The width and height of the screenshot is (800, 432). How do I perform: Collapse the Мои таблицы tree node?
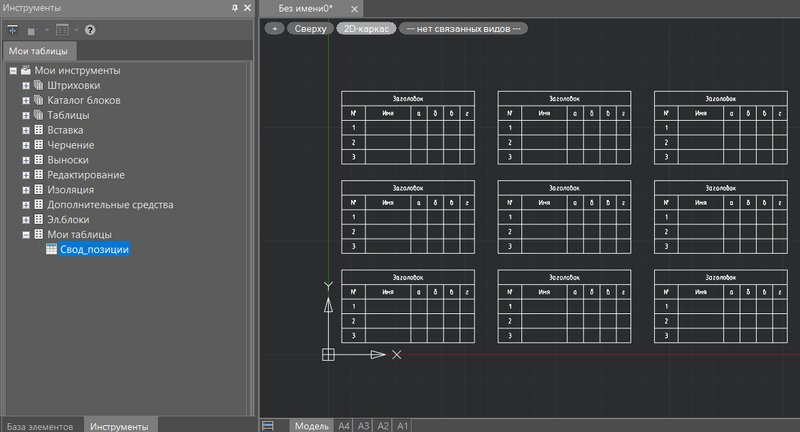26,235
